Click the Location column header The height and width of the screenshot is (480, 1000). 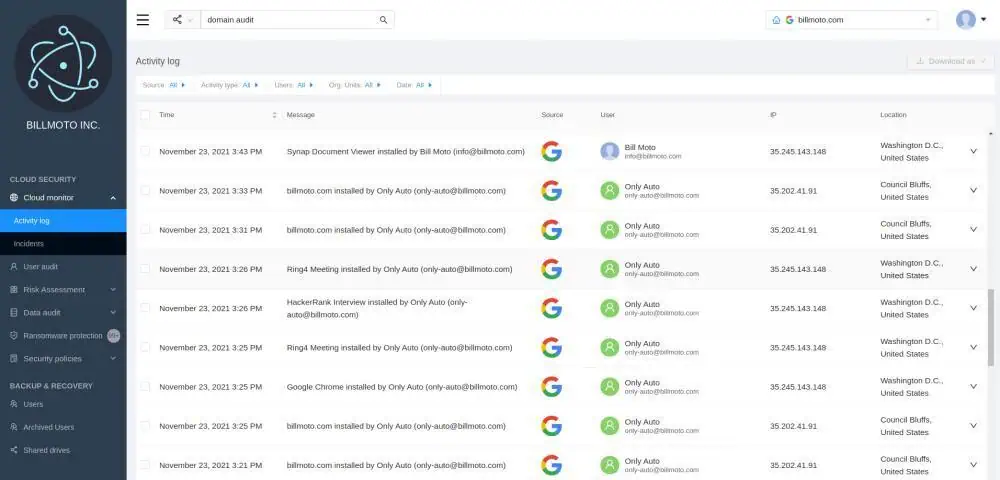click(x=893, y=115)
